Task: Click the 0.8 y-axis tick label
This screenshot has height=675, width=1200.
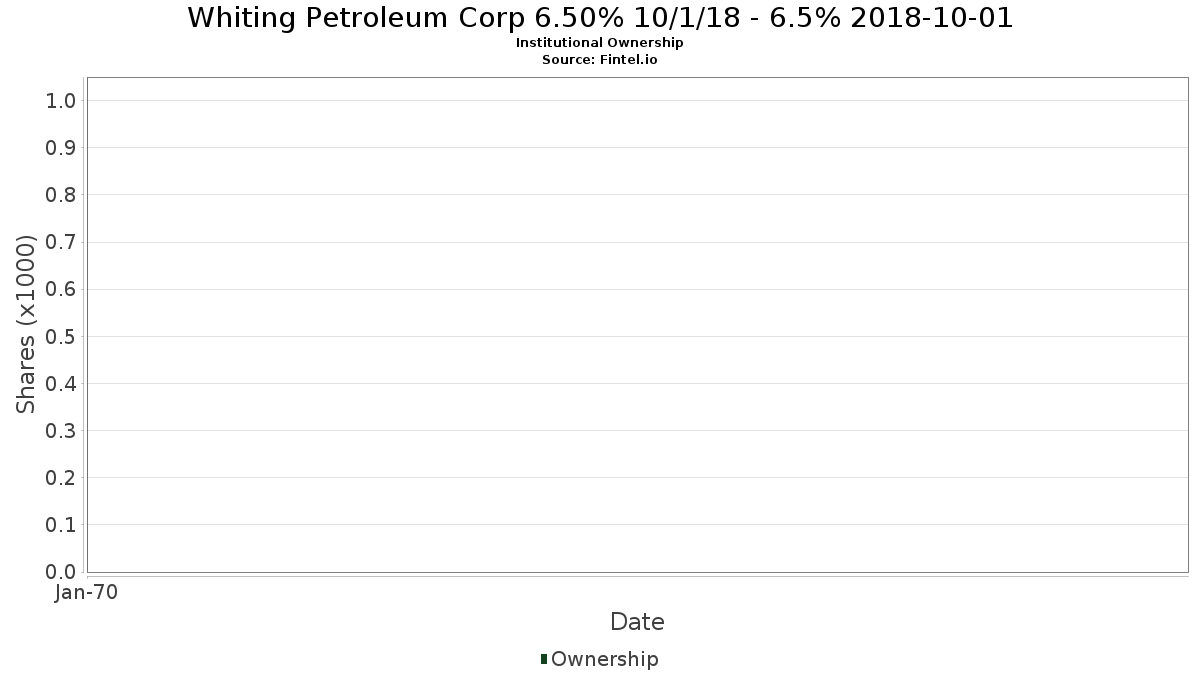Action: (x=61, y=195)
